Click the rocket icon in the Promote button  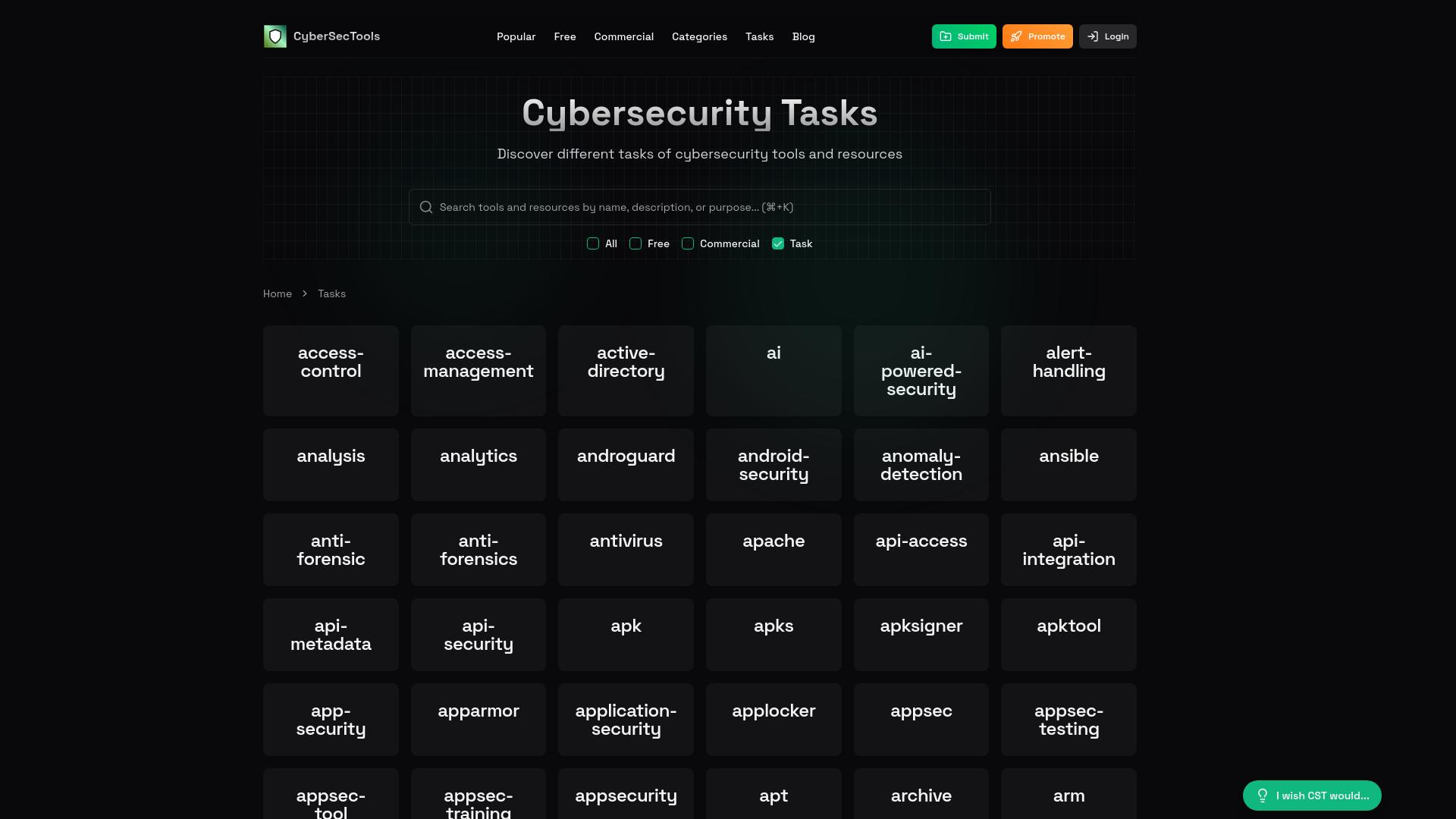[x=1016, y=36]
